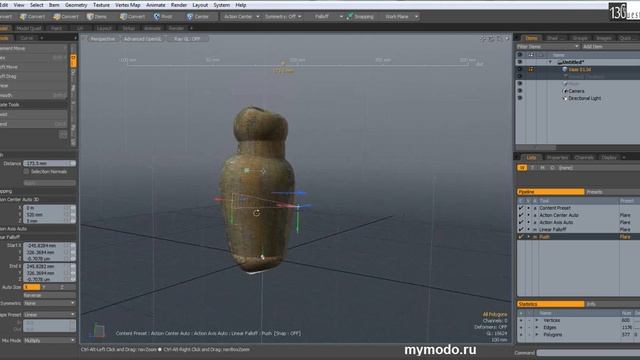Image resolution: width=640 pixels, height=360 pixels.
Task: Click the second viewport navigation icon at top right
Action: tap(491, 39)
